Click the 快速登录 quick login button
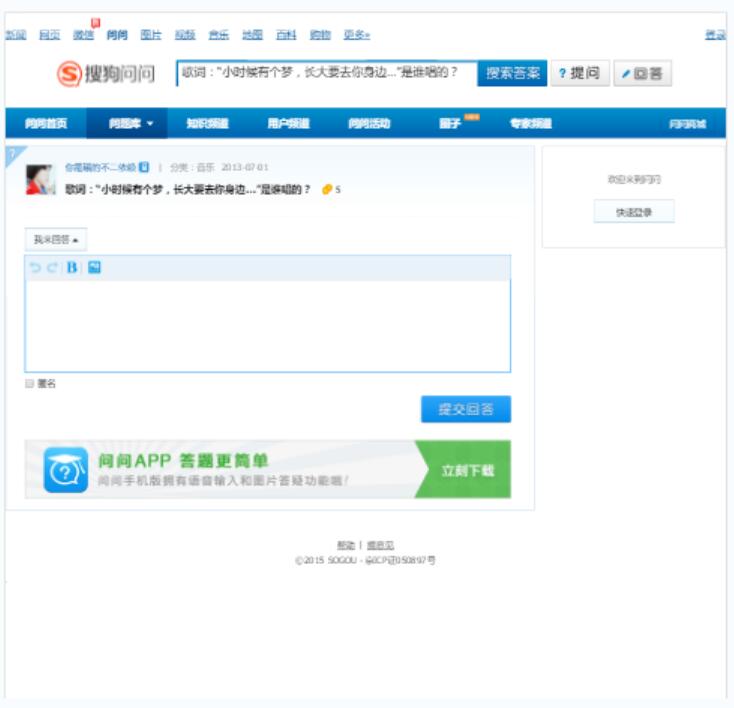This screenshot has height=708, width=734. (x=634, y=212)
